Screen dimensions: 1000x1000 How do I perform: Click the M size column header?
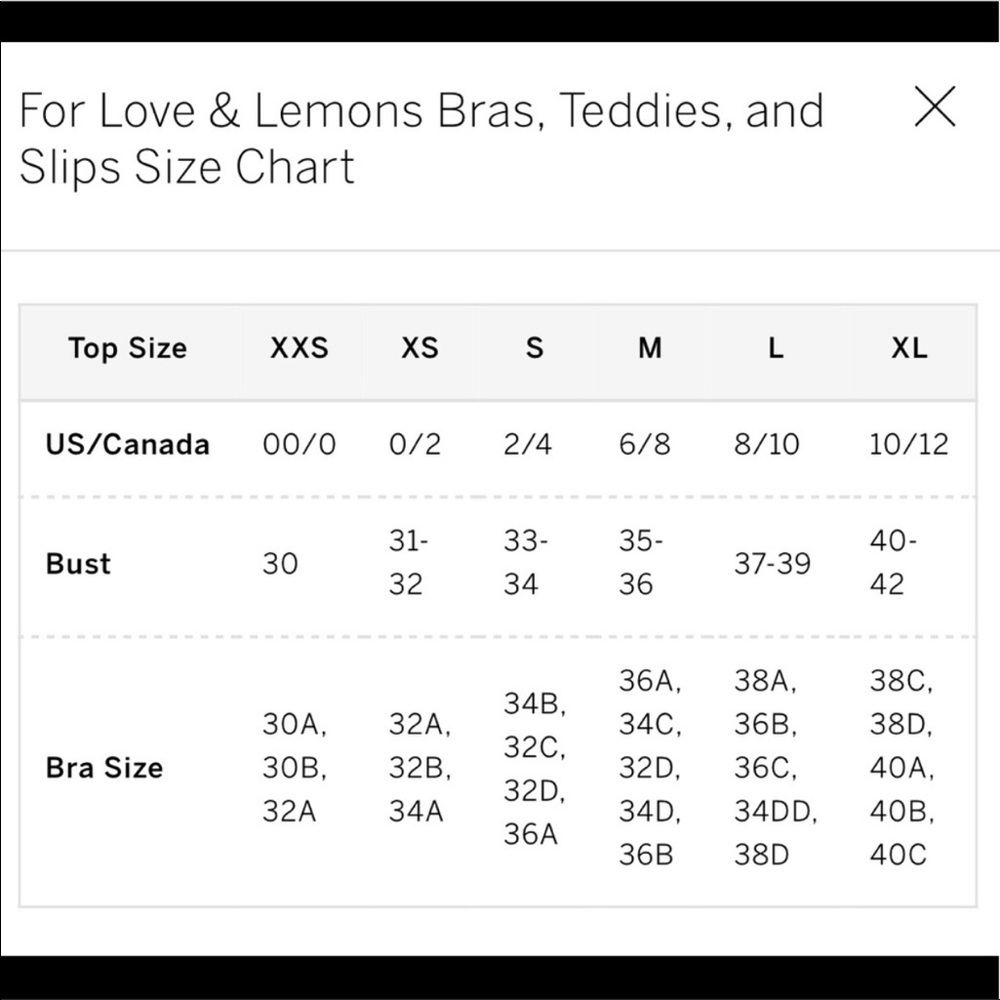point(650,348)
